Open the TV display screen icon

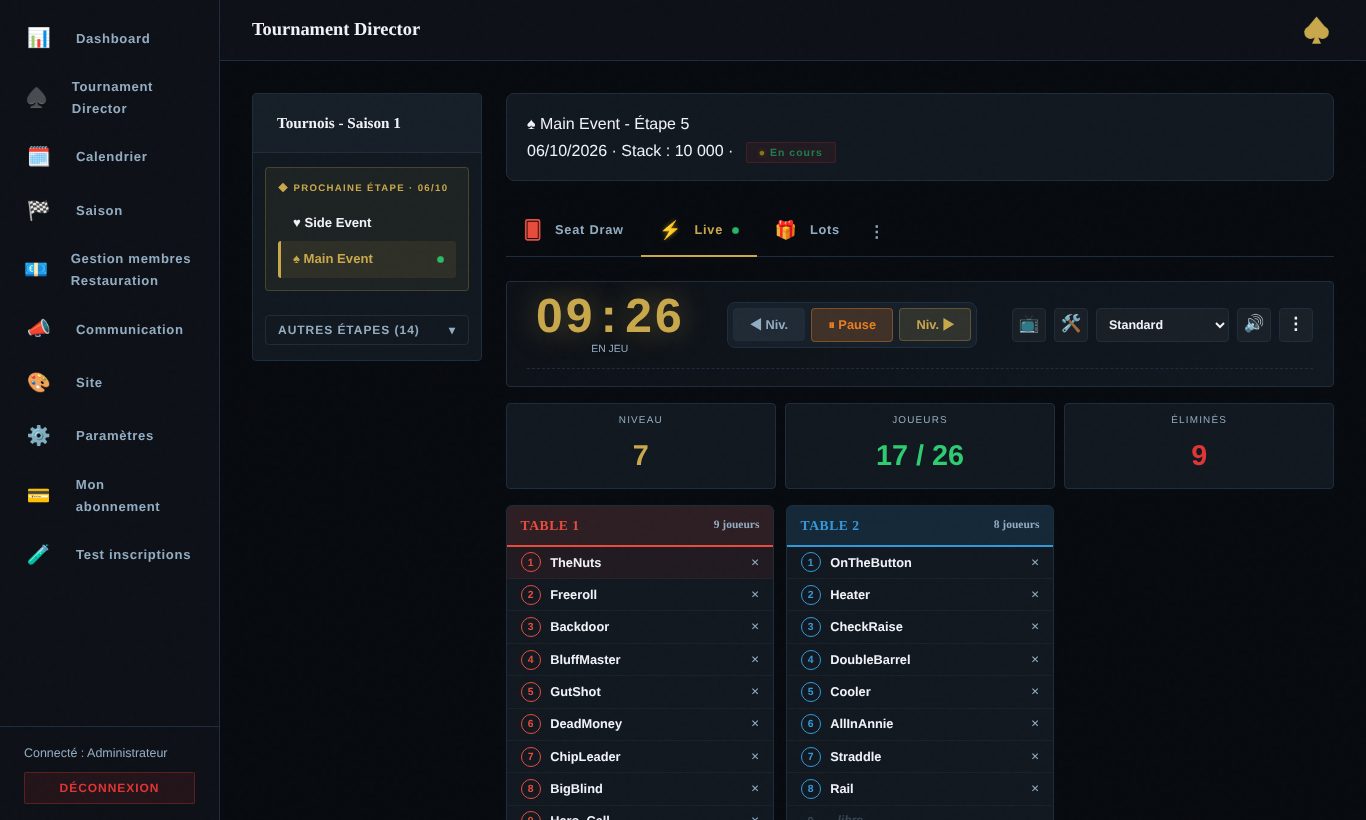(x=1029, y=324)
